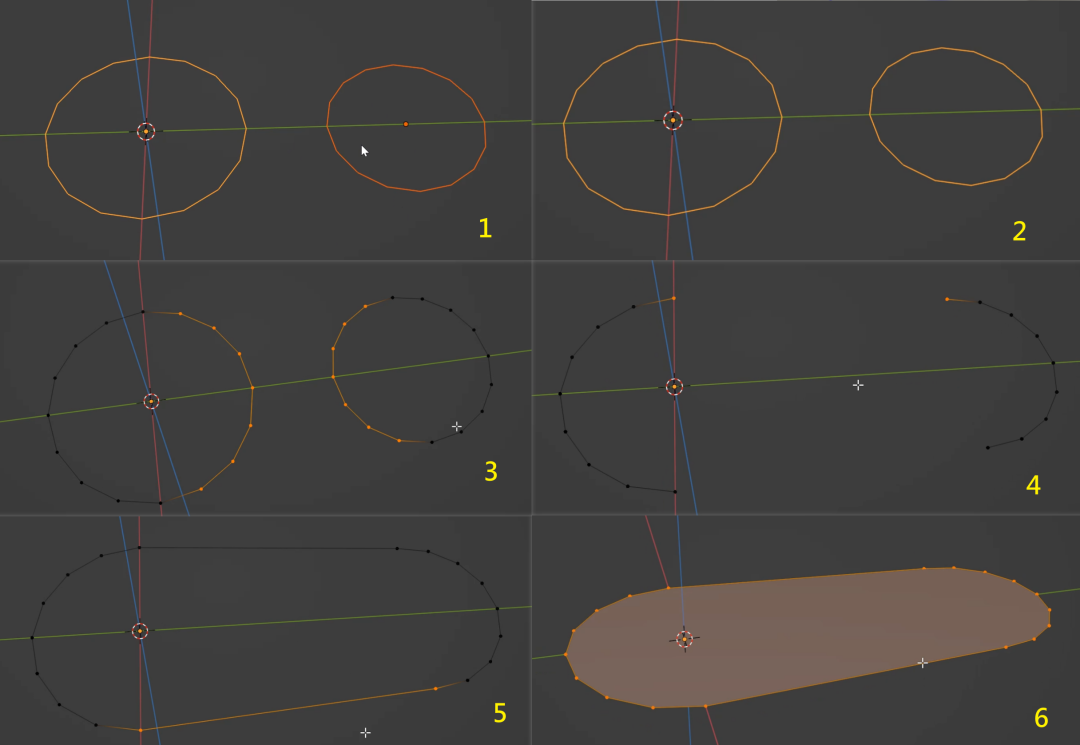Select the bottom end vertex of panel 4's right arc
The width and height of the screenshot is (1080, 745).
pos(988,448)
